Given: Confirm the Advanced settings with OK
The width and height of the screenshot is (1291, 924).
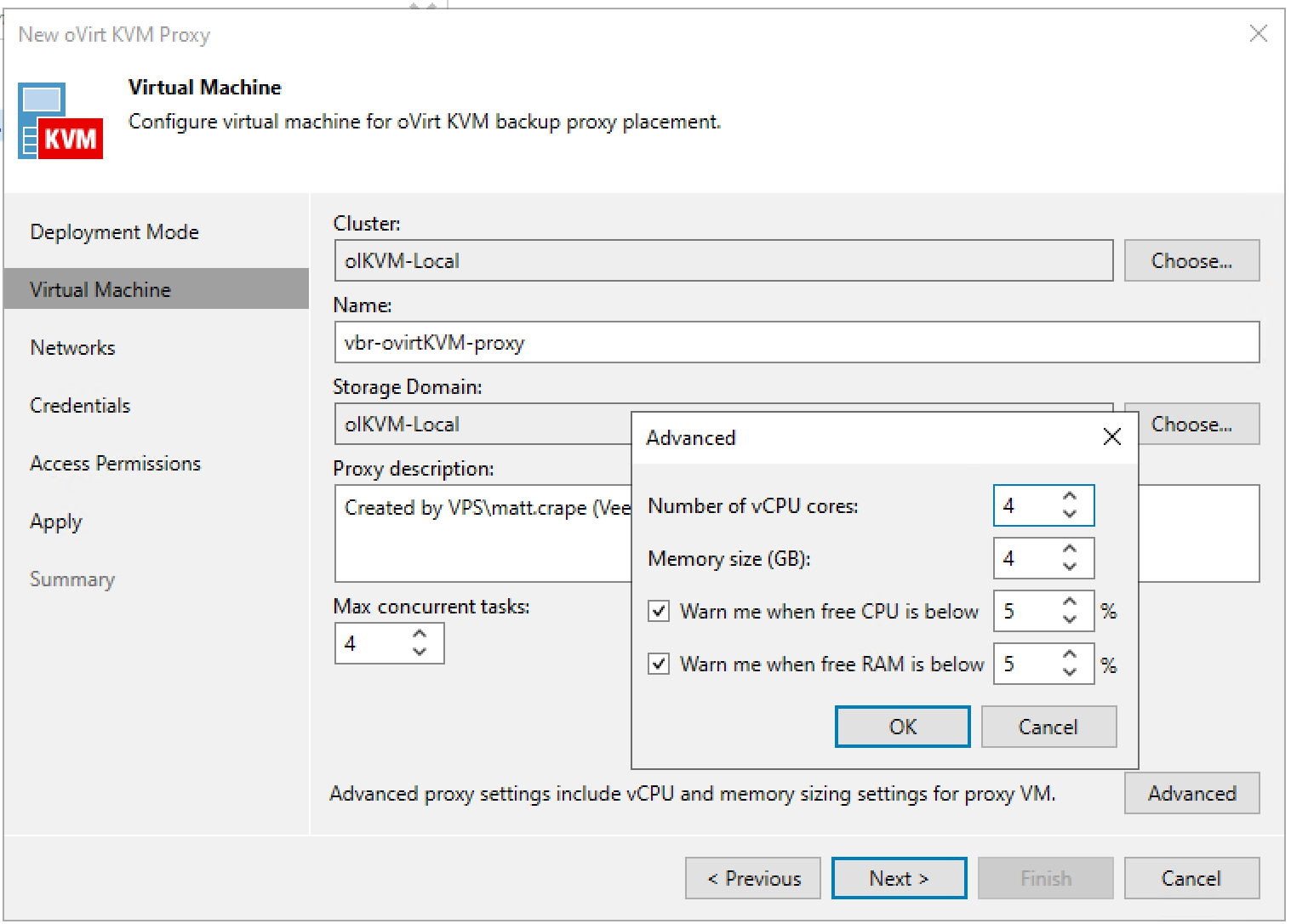Looking at the screenshot, I should click(903, 727).
